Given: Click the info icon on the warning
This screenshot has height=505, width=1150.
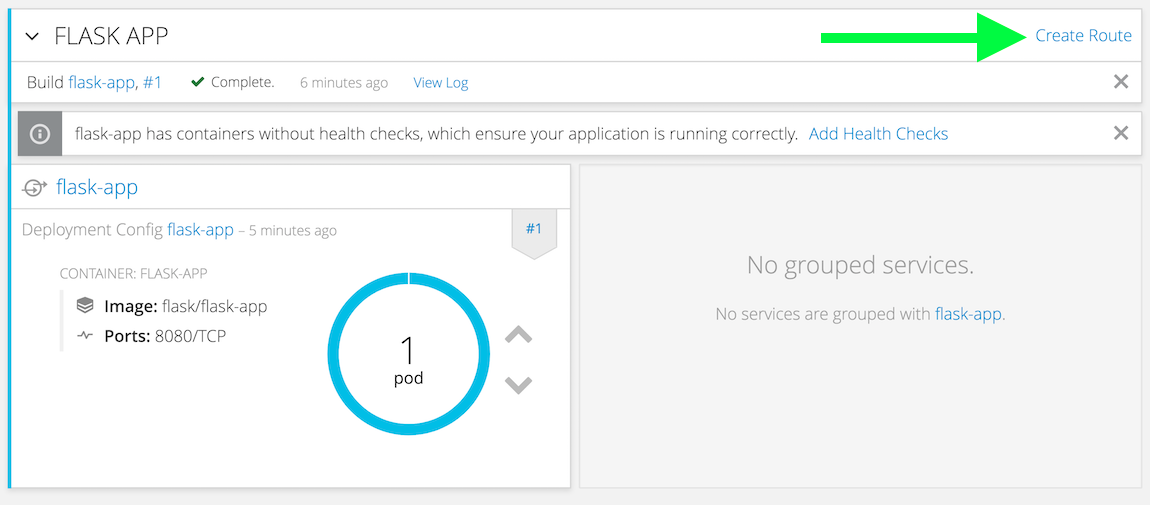Looking at the screenshot, I should (40, 134).
